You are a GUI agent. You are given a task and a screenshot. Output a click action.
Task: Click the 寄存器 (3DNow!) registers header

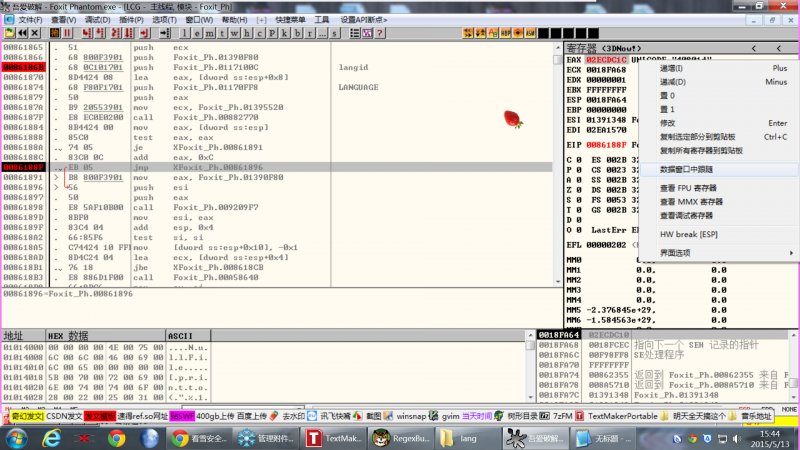point(604,48)
